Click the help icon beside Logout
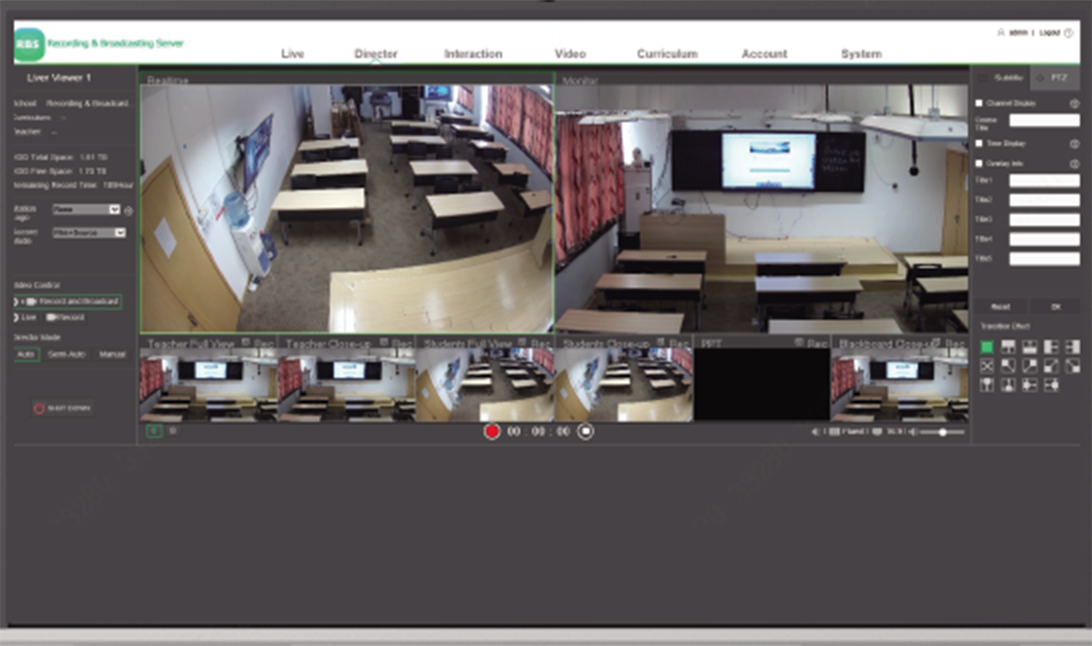The width and height of the screenshot is (1092, 646). [x=1068, y=33]
